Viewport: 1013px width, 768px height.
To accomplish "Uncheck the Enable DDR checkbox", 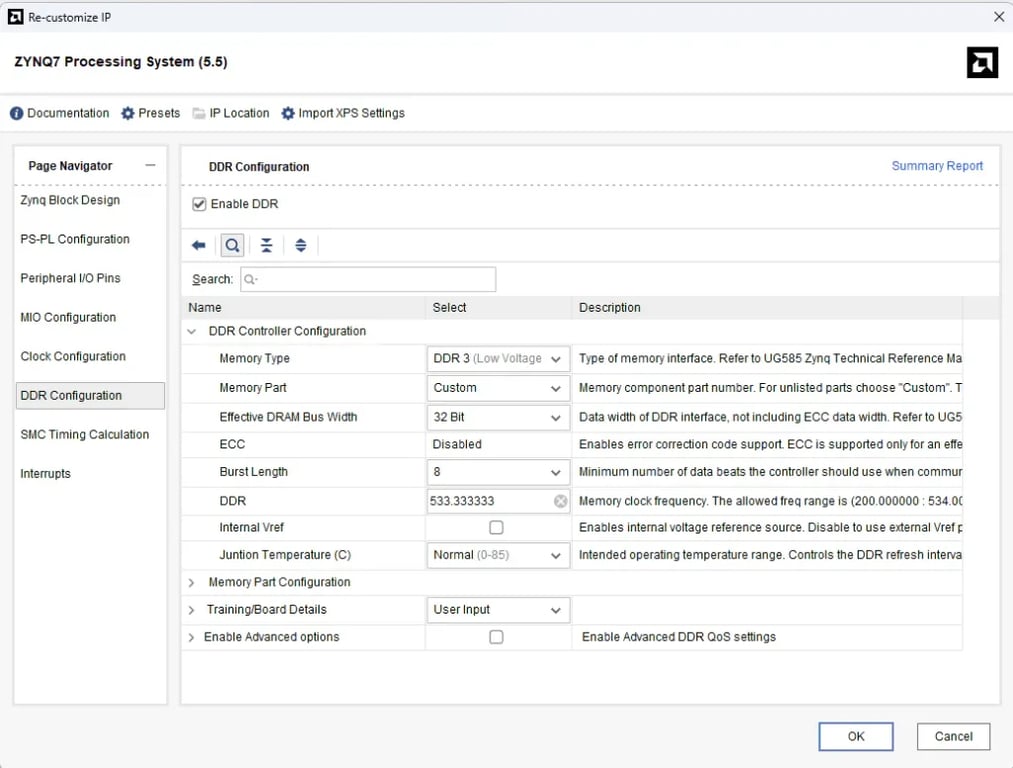I will (x=199, y=204).
